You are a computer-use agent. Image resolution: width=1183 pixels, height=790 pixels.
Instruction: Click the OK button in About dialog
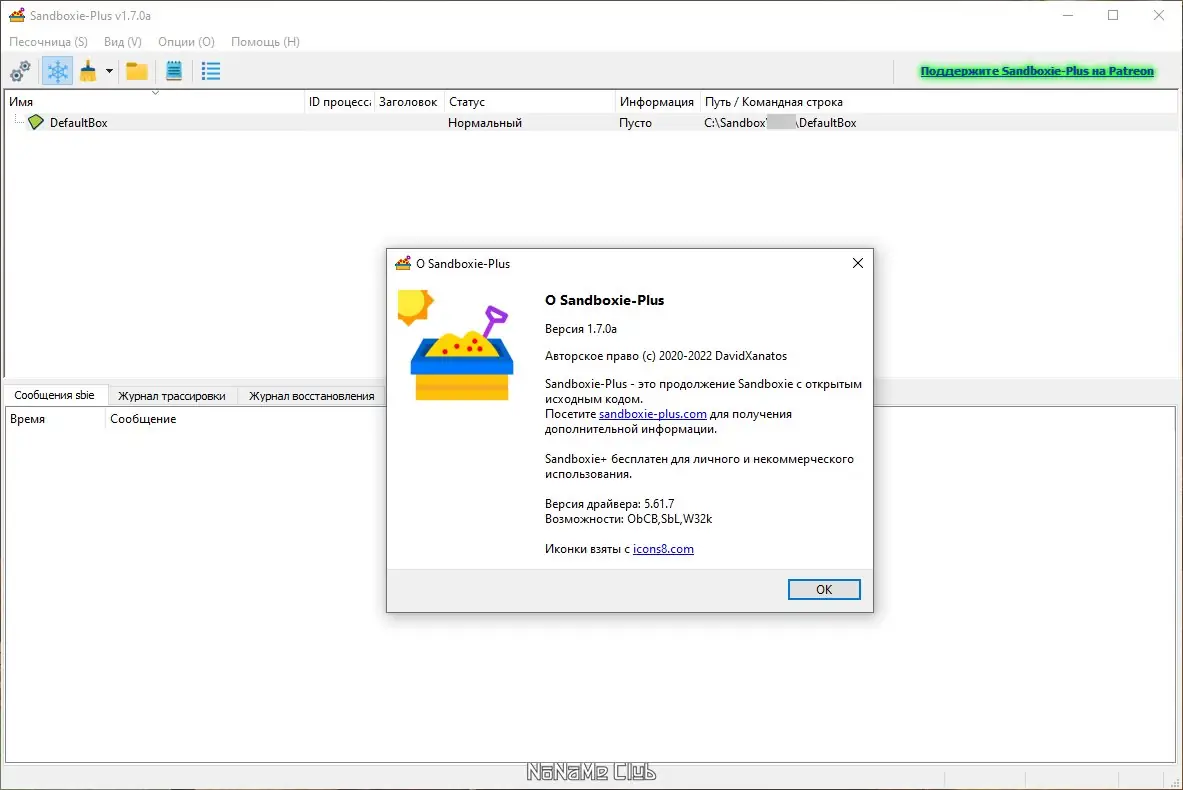[x=824, y=589]
